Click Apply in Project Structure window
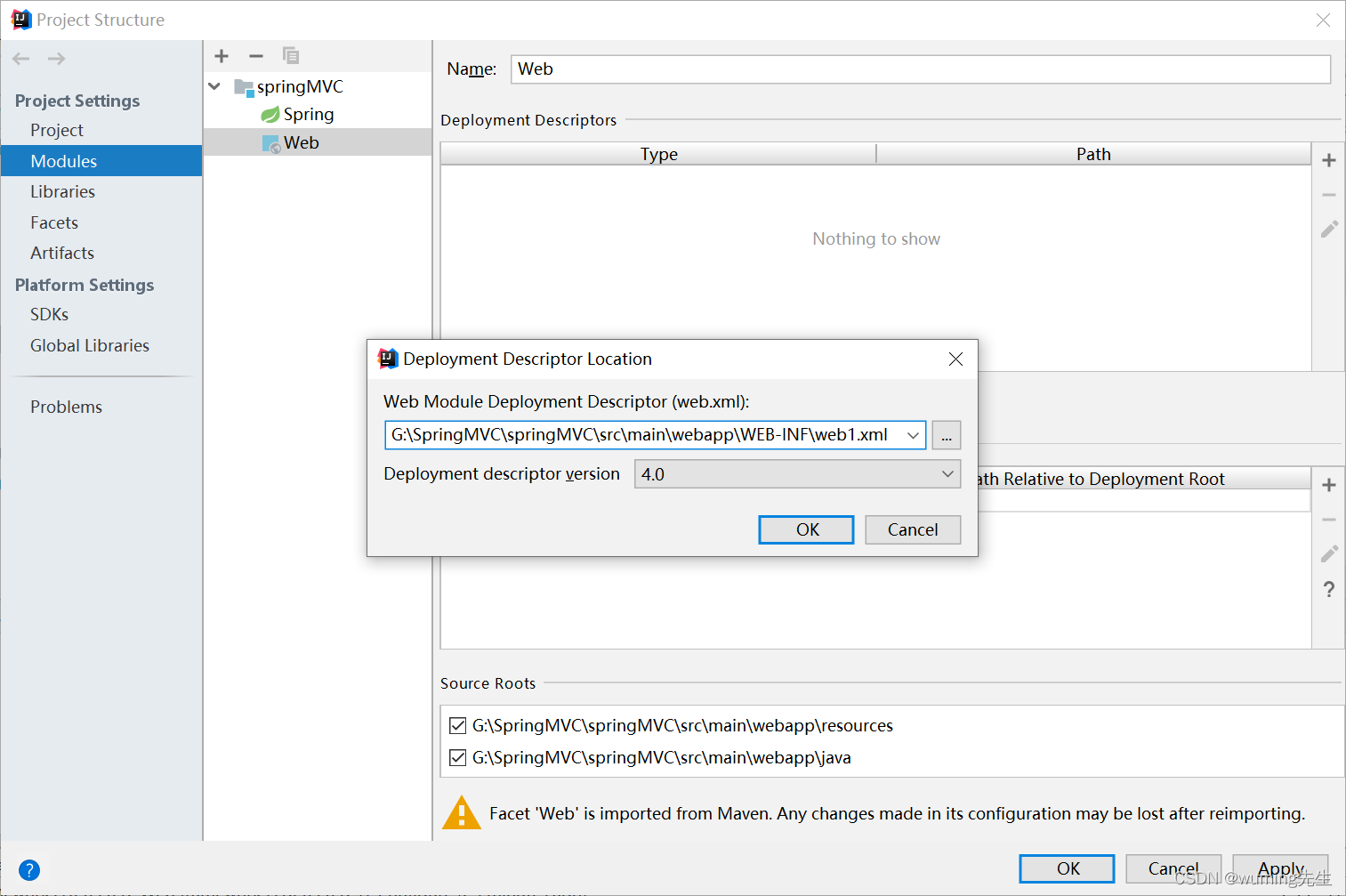The height and width of the screenshot is (896, 1346). tap(1280, 868)
